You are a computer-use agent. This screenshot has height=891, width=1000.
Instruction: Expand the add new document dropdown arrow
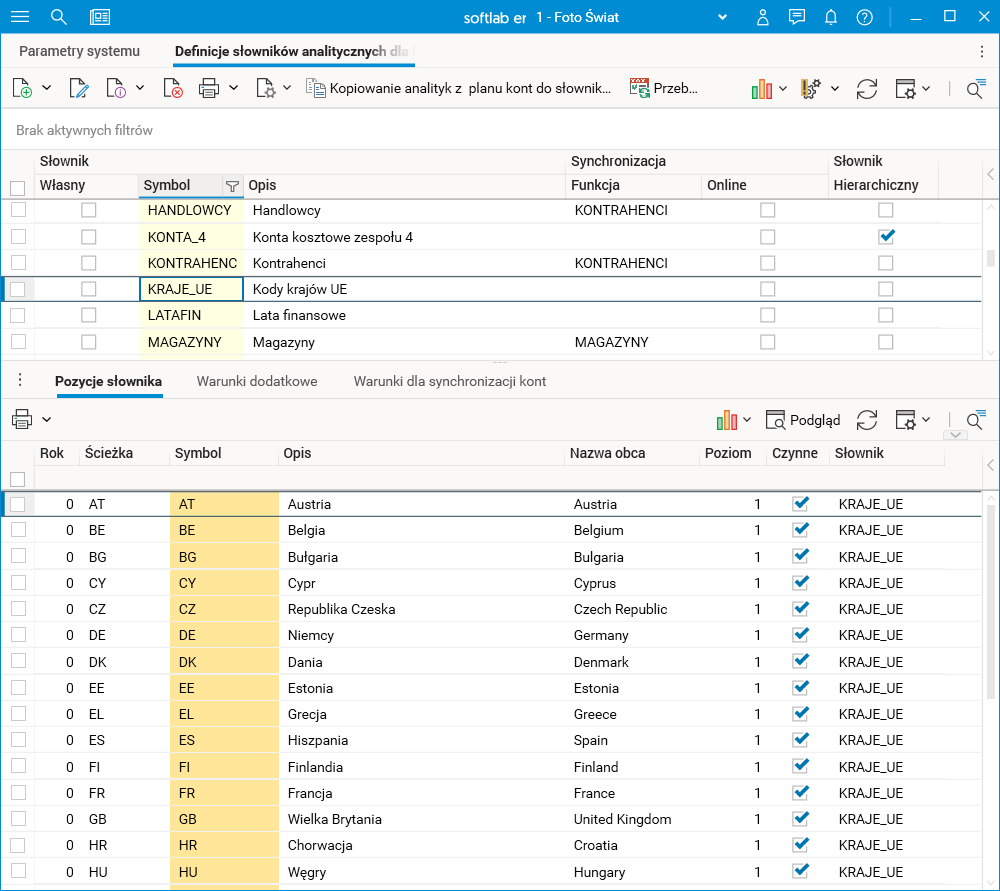point(47,88)
